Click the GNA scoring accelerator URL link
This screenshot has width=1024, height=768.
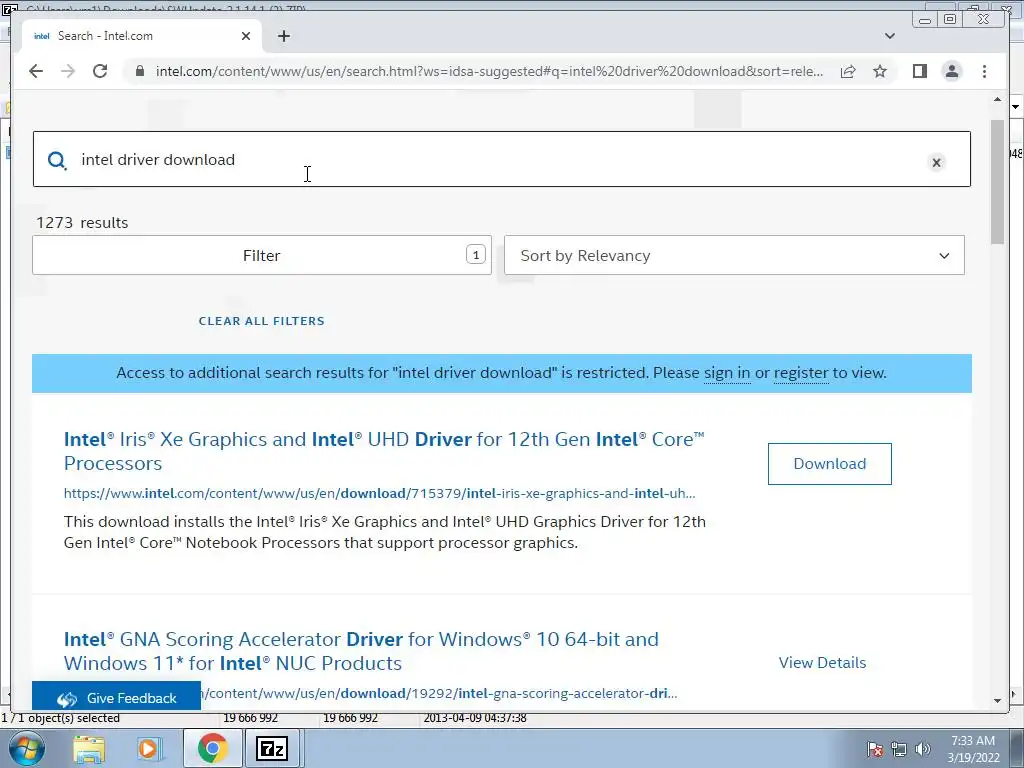tap(439, 694)
